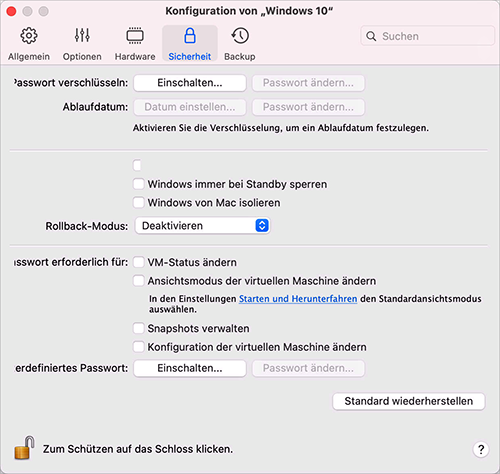This screenshot has height=474, width=500.
Task: Open the Allgemein gear icon tab
Action: click(x=29, y=44)
